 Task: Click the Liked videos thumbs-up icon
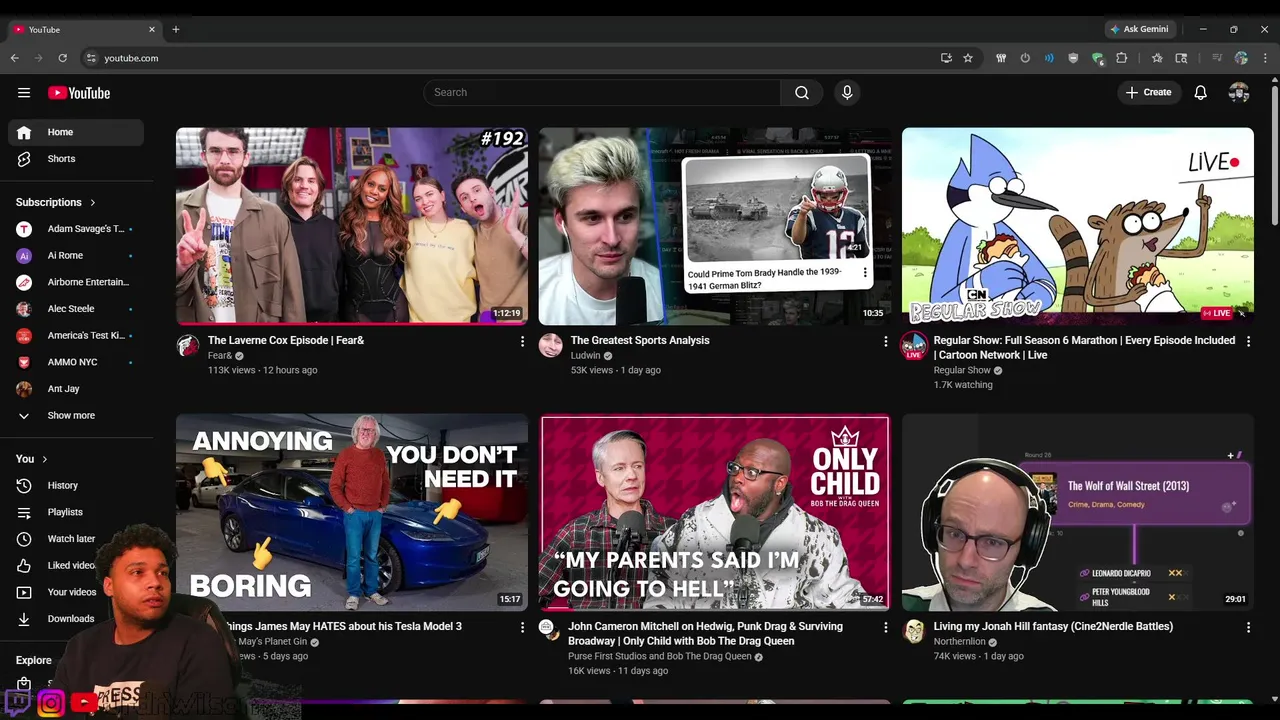24,565
